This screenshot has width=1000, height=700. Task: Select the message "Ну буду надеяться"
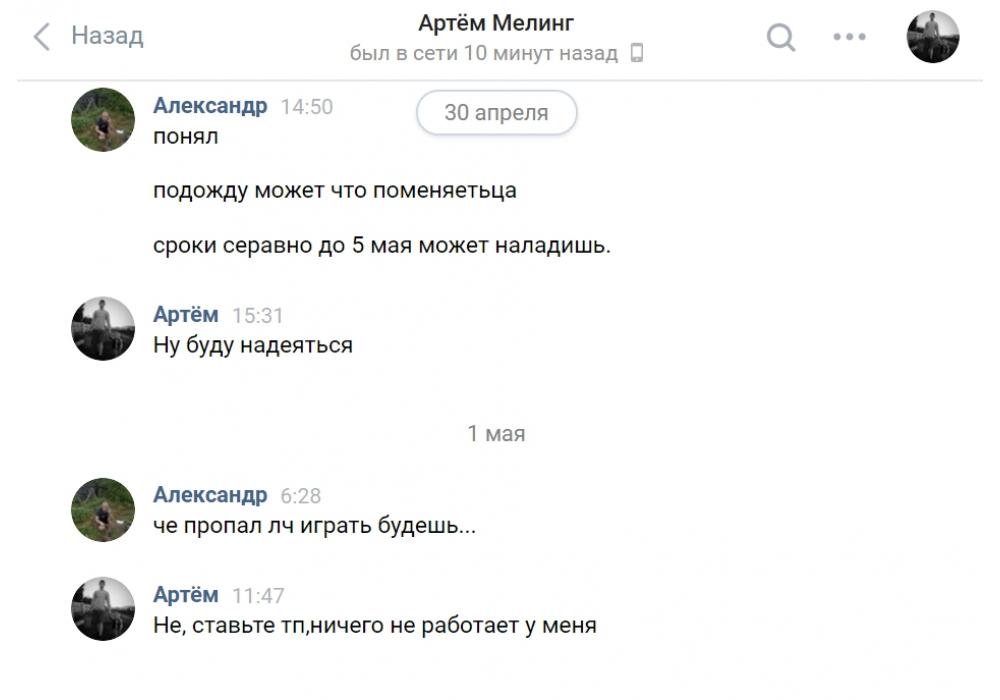pos(253,346)
